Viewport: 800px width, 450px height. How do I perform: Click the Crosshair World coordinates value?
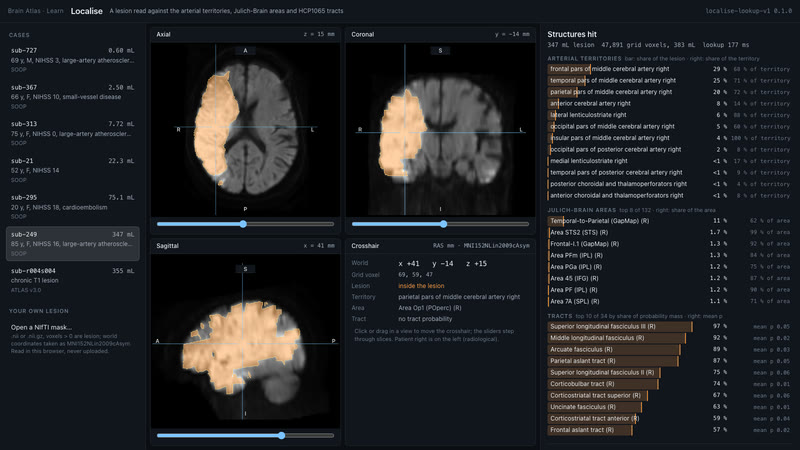point(442,264)
